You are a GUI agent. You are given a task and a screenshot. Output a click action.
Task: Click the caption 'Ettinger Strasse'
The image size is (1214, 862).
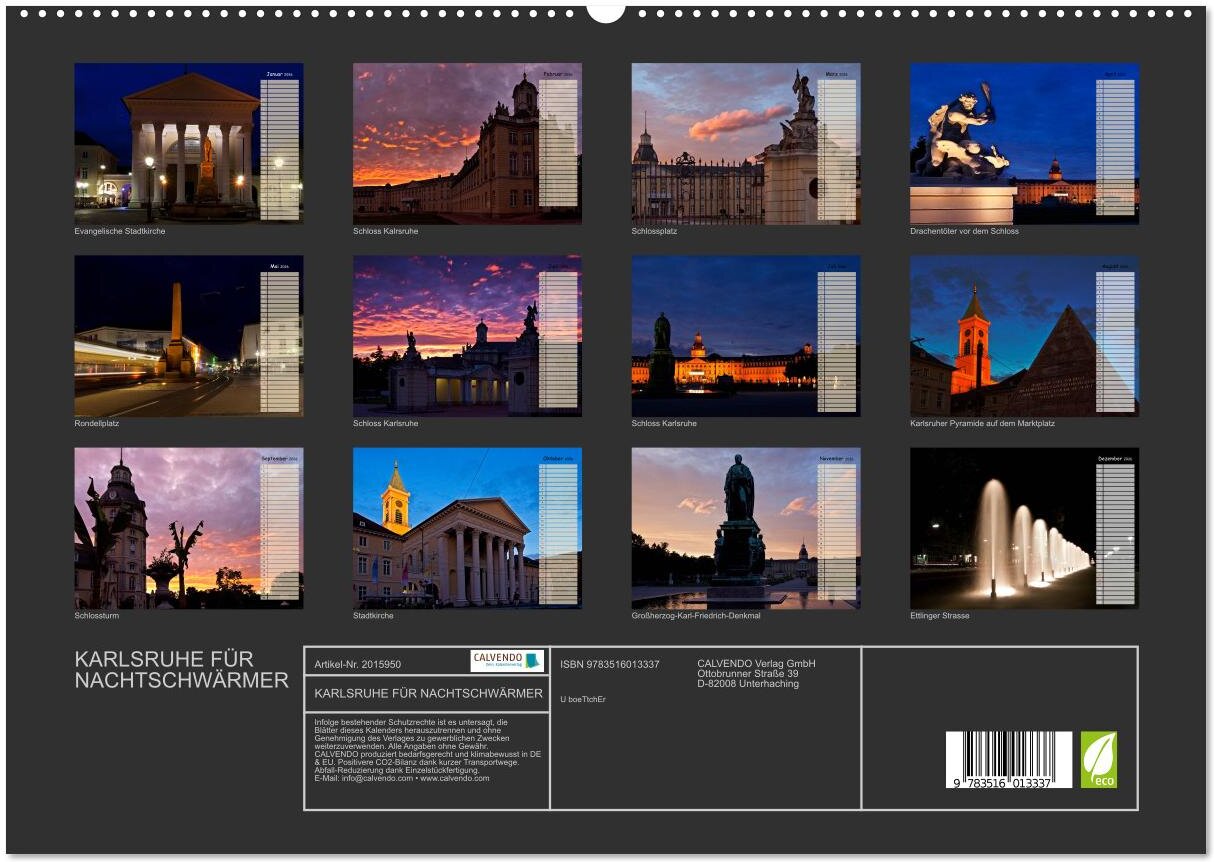tap(940, 615)
